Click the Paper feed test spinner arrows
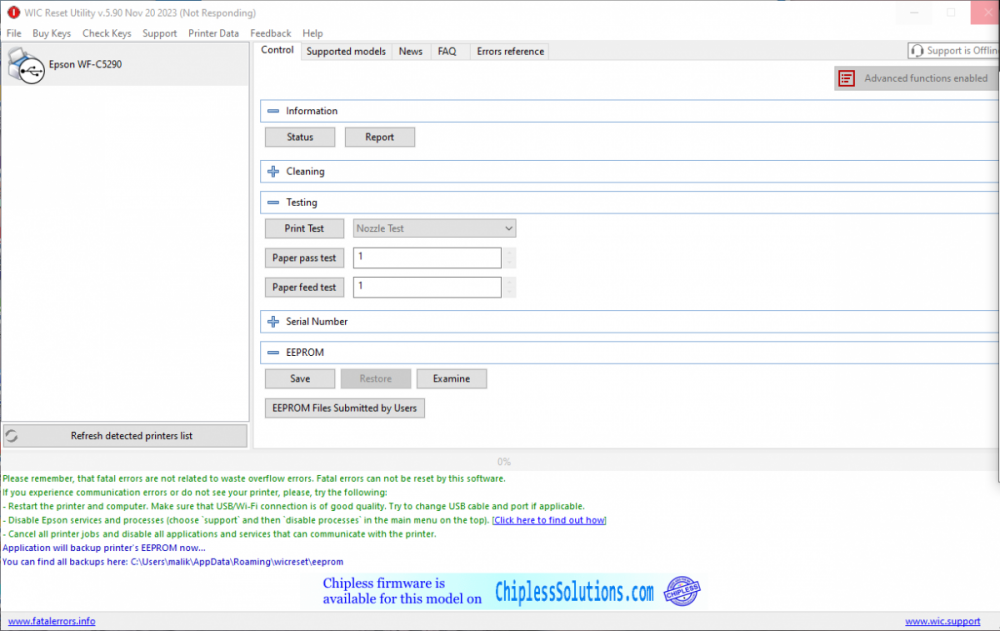Viewport: 1000px width, 631px height. 509,287
